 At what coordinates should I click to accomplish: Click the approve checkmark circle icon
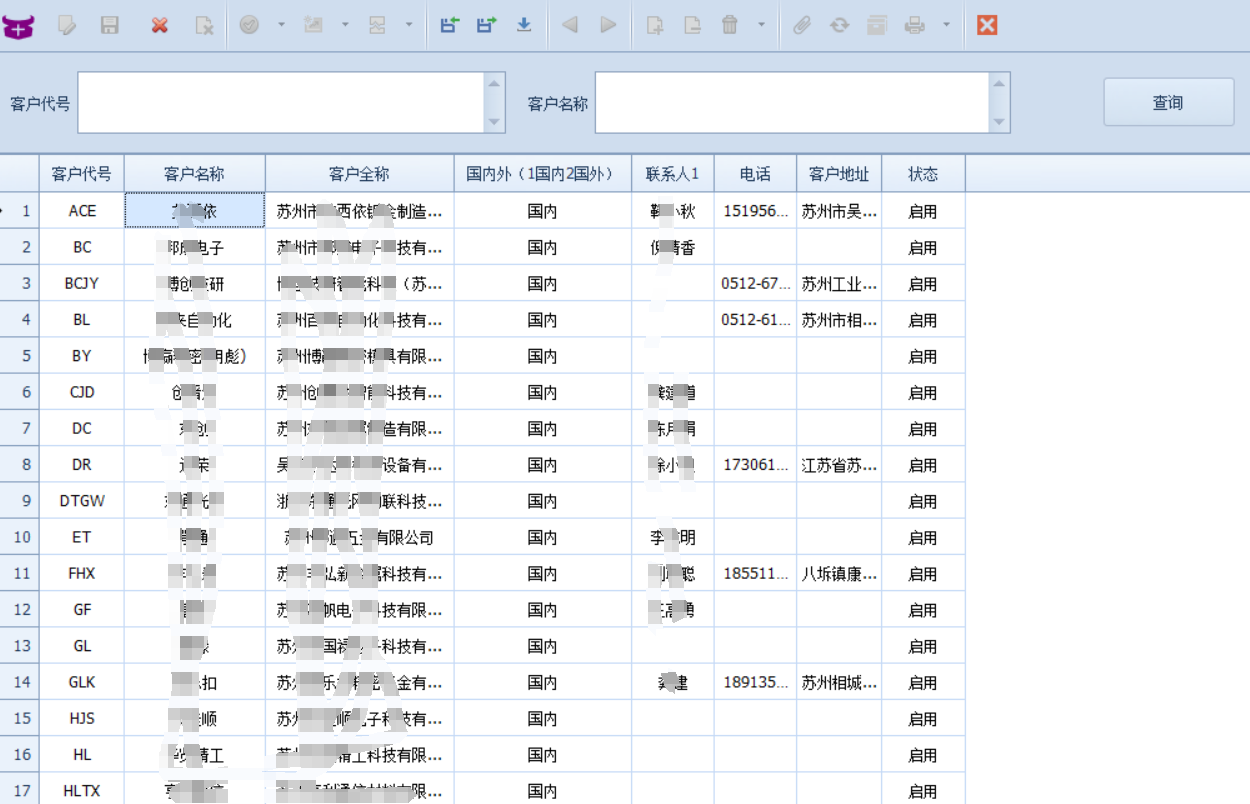pos(249,25)
